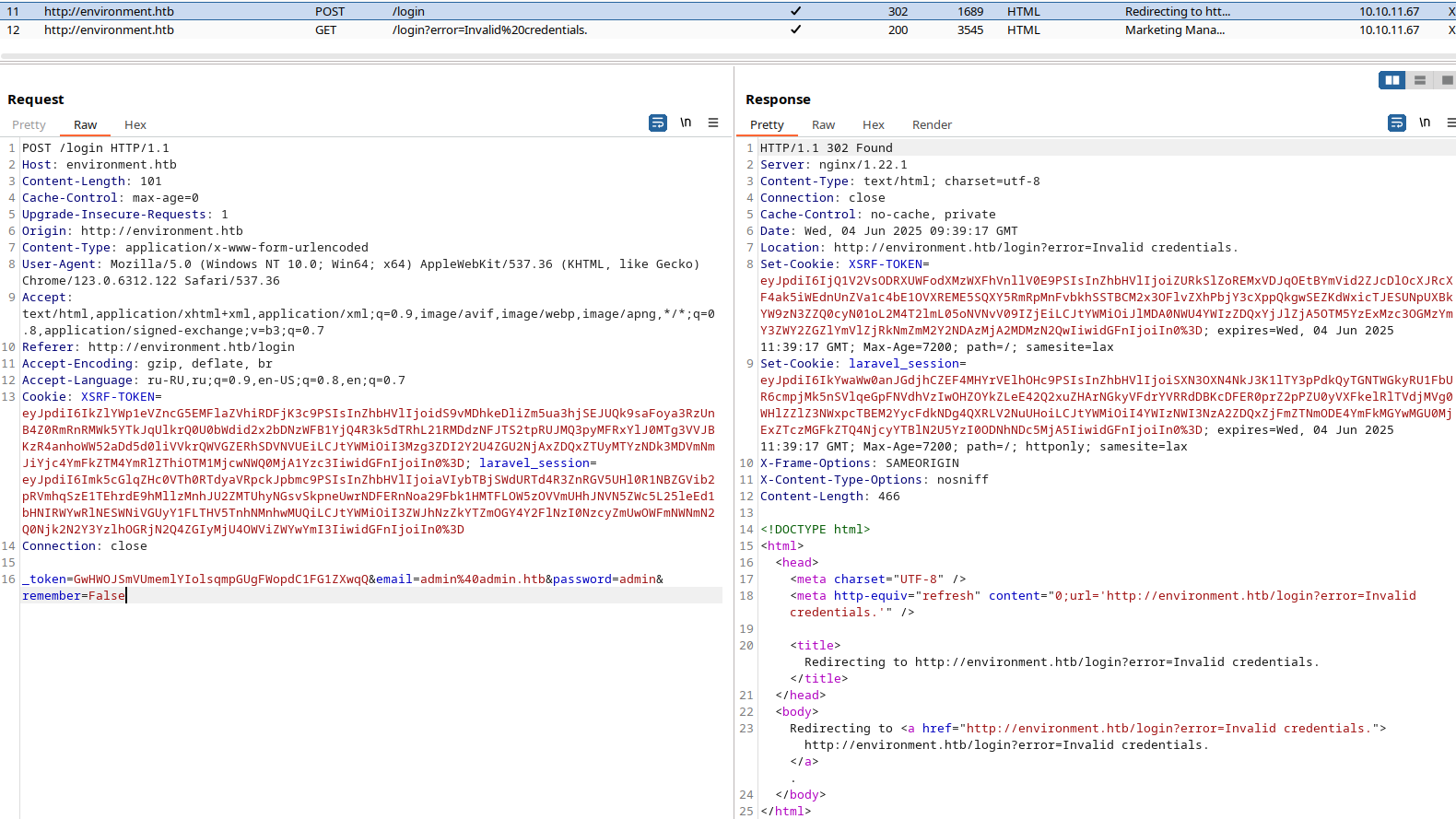The width and height of the screenshot is (1456, 819).
Task: Toggle word wrap in the Response pane
Action: (1397, 123)
